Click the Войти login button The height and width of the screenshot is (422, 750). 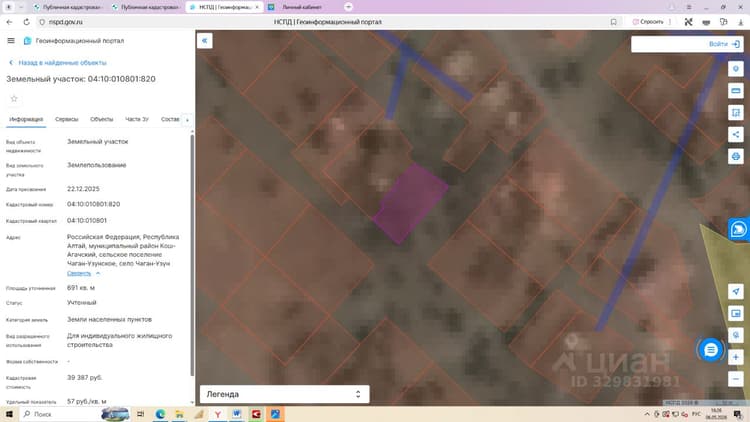pyautogui.click(x=724, y=44)
